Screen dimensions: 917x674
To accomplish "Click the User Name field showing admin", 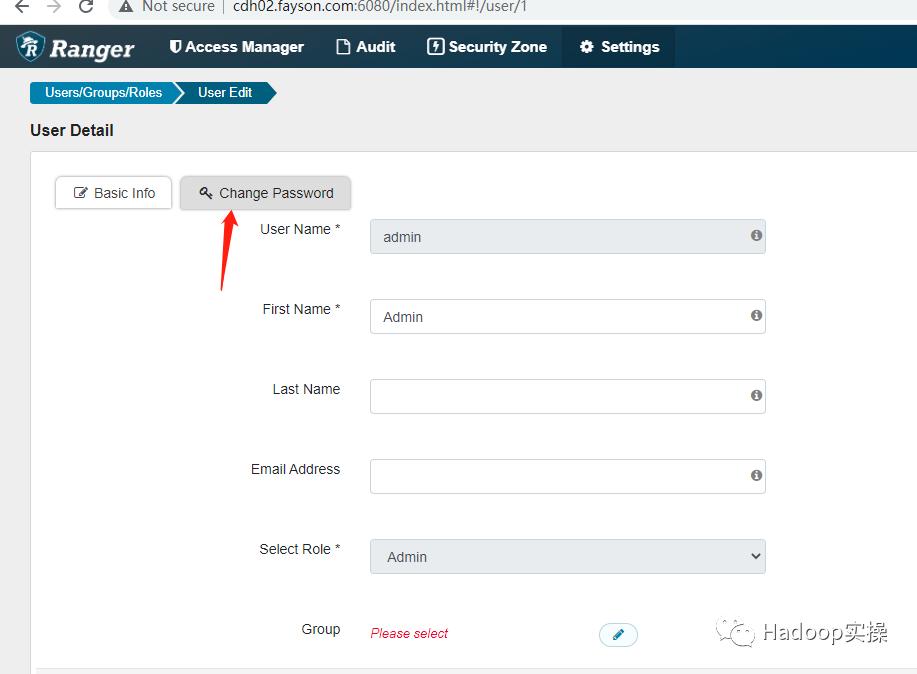I will [x=568, y=236].
